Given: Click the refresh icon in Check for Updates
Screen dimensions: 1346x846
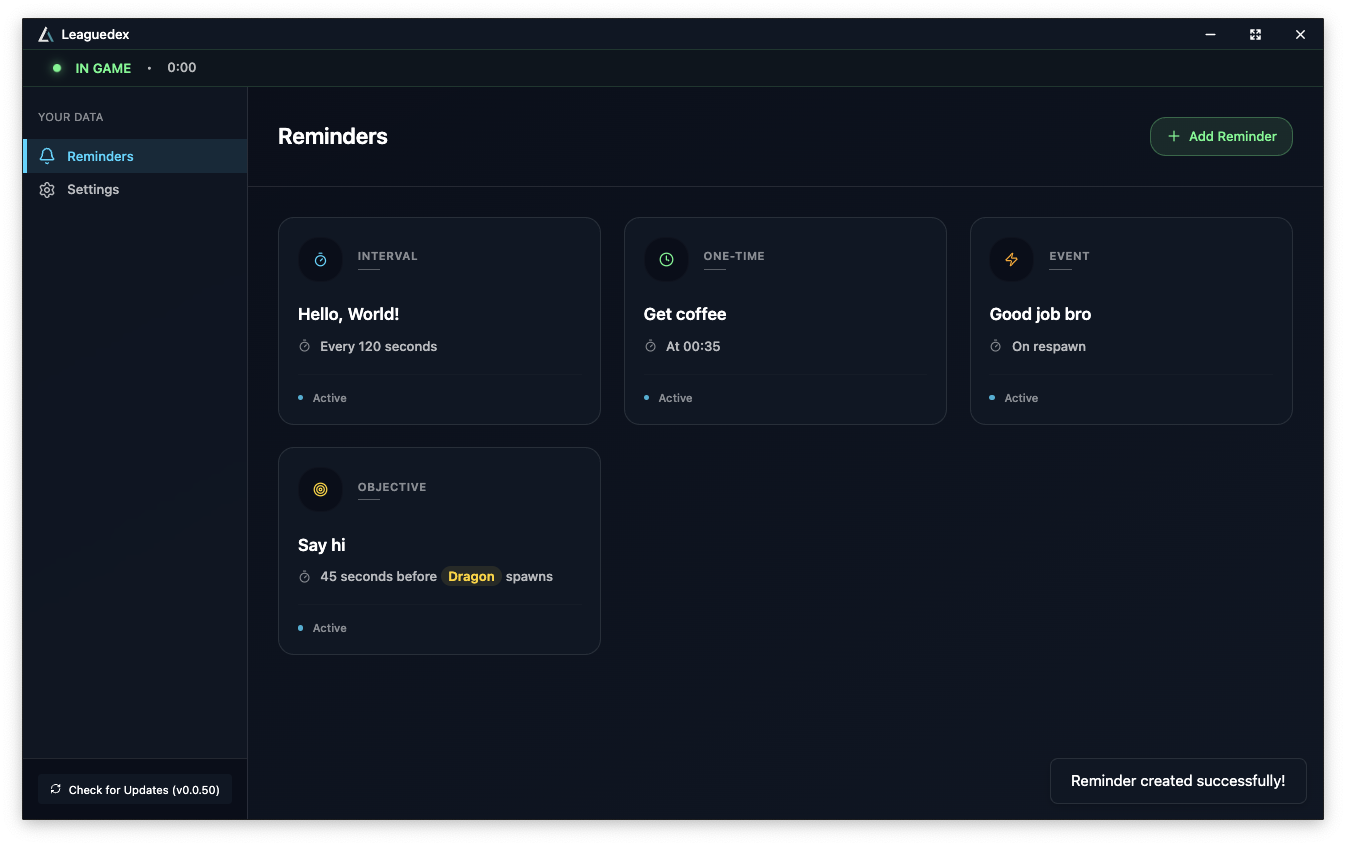Looking at the screenshot, I should point(56,789).
